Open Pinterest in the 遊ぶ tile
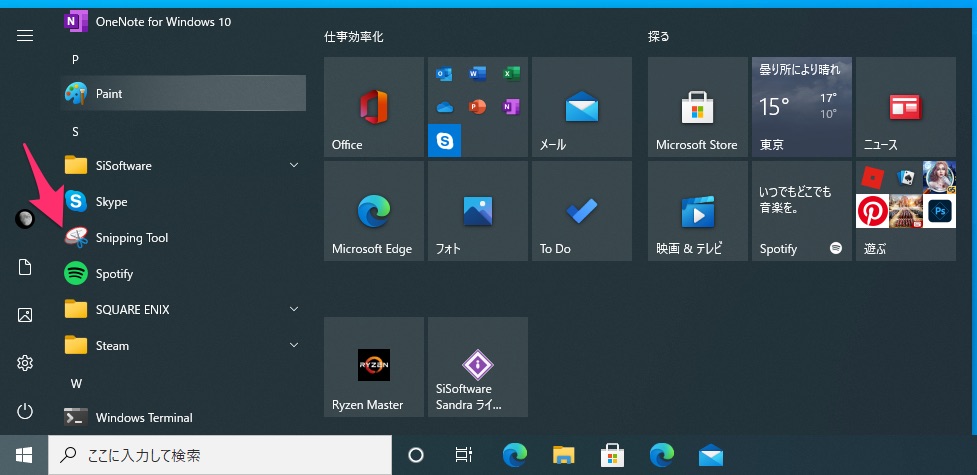The height and width of the screenshot is (475, 977). pos(872,211)
